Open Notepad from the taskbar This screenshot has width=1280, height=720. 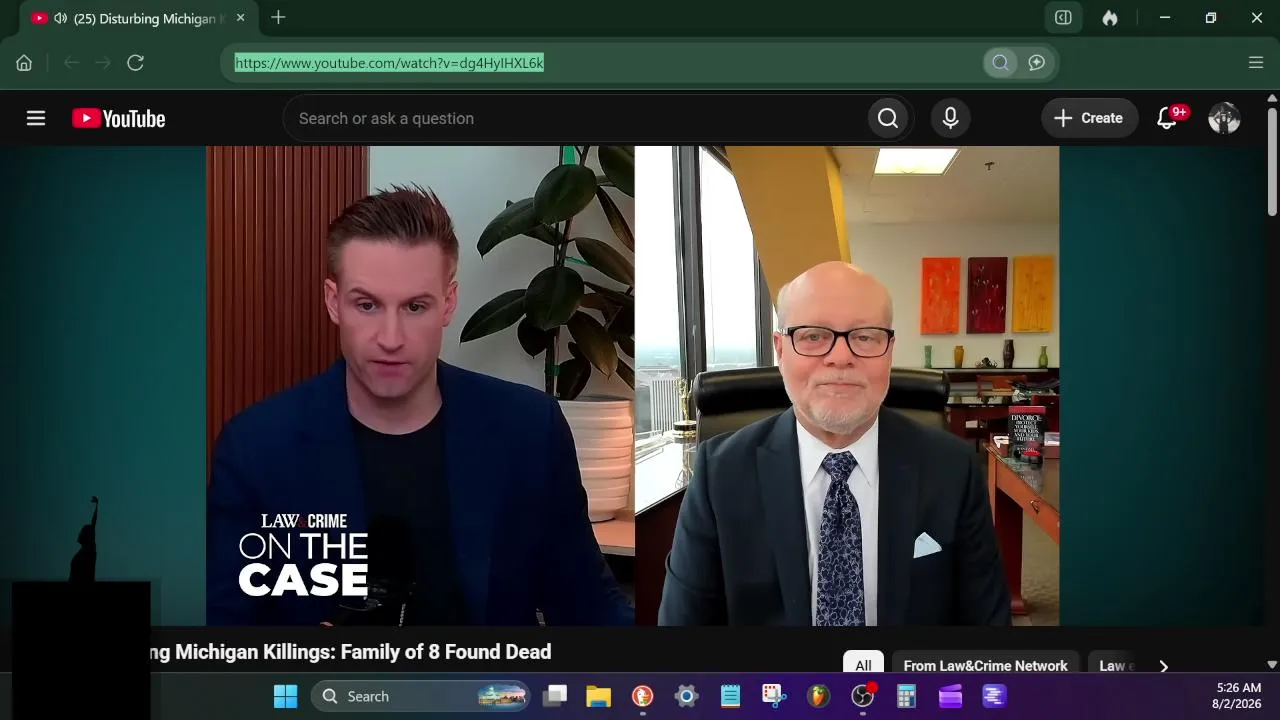click(730, 696)
